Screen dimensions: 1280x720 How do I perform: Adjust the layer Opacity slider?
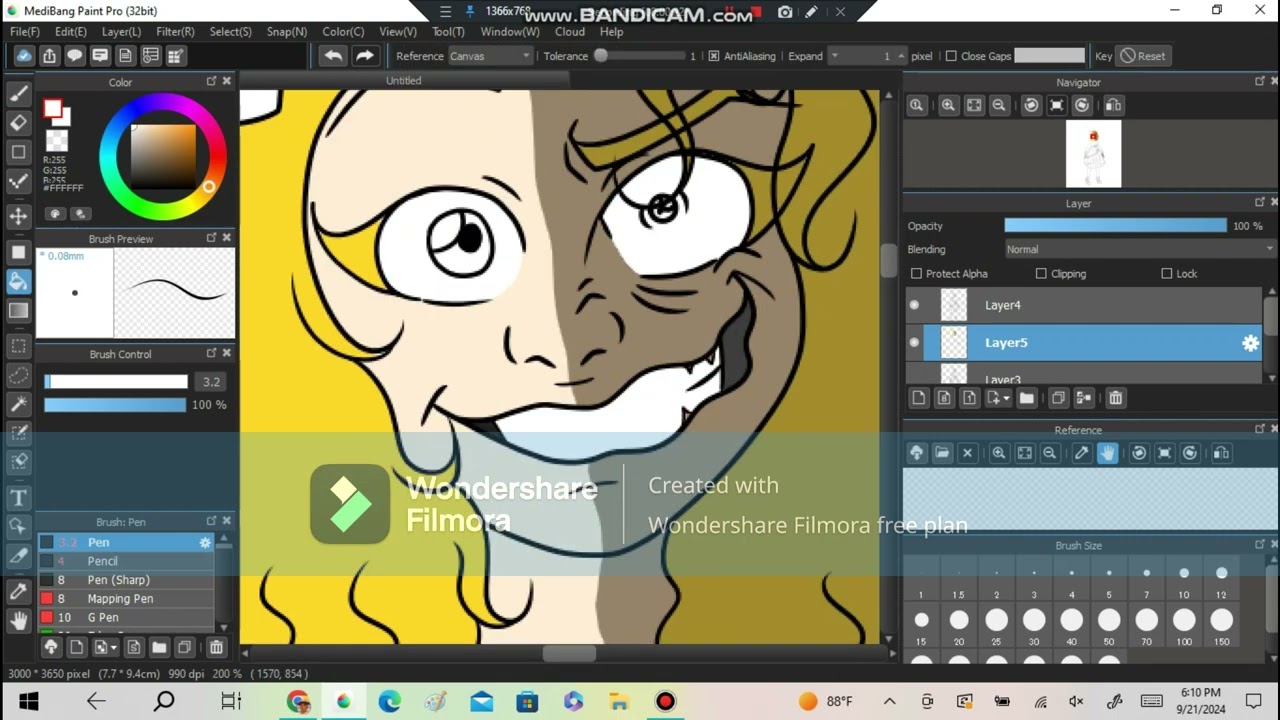point(1115,226)
